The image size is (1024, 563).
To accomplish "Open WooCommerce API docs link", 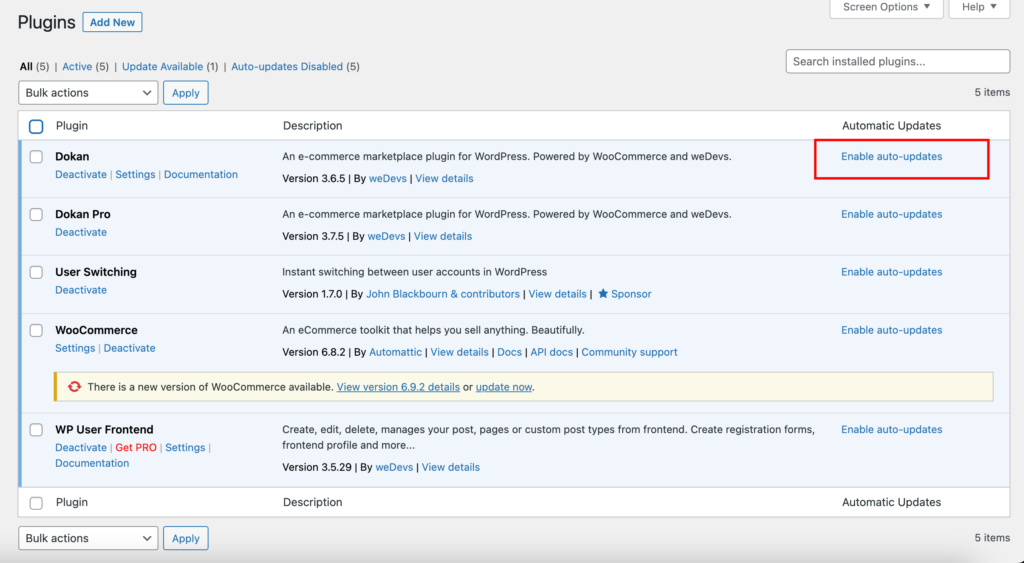I will [551, 352].
